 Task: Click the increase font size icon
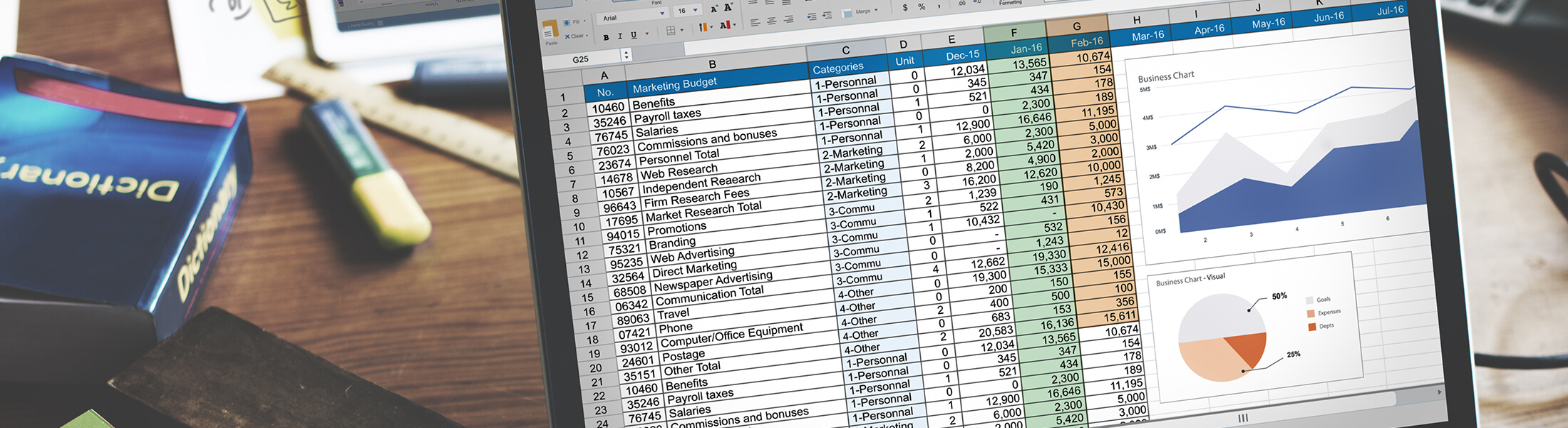coord(714,9)
